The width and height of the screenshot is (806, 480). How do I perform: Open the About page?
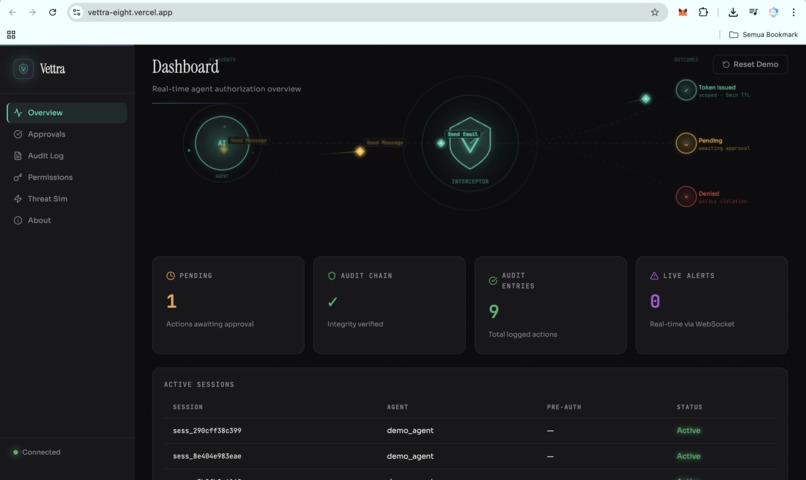[67, 220]
